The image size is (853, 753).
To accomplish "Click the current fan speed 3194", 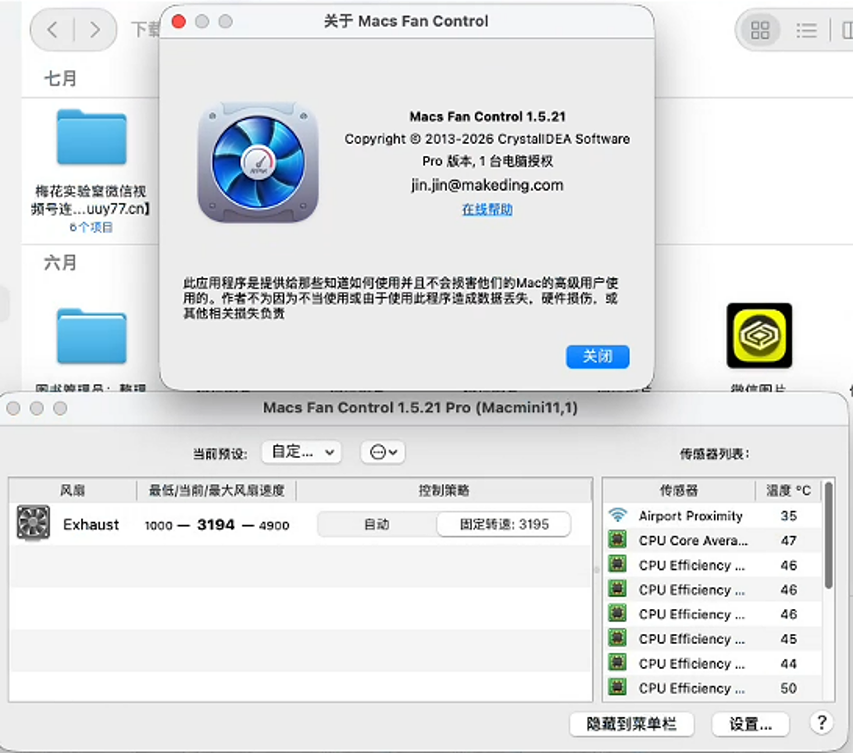I will tap(216, 524).
